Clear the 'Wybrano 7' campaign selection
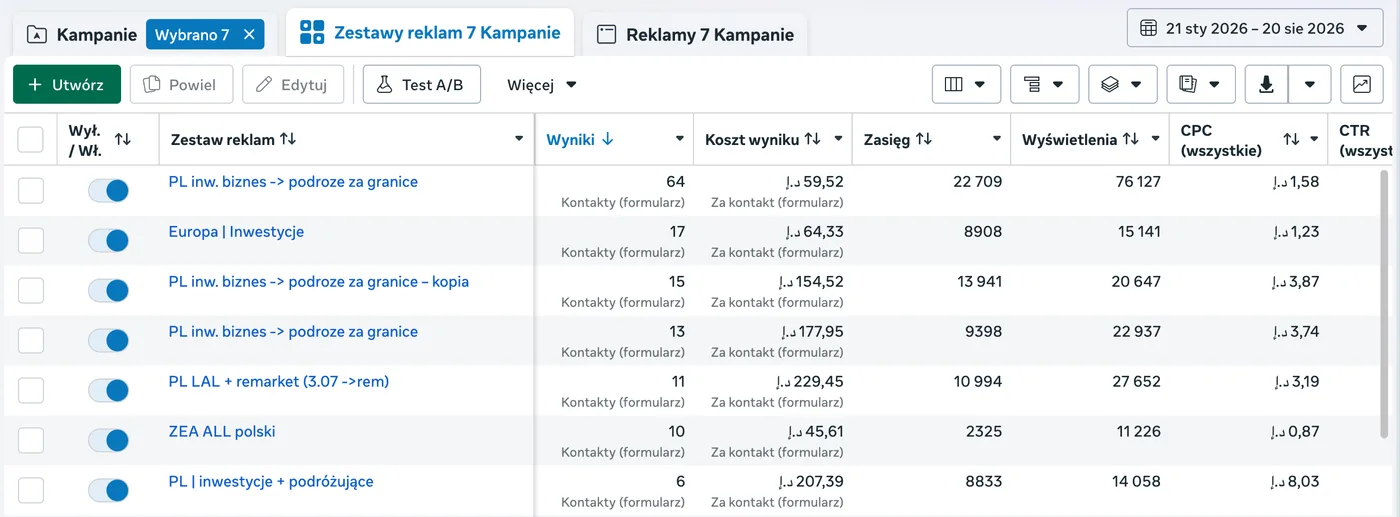Screen dimensions: 1400x517 click(249, 34)
